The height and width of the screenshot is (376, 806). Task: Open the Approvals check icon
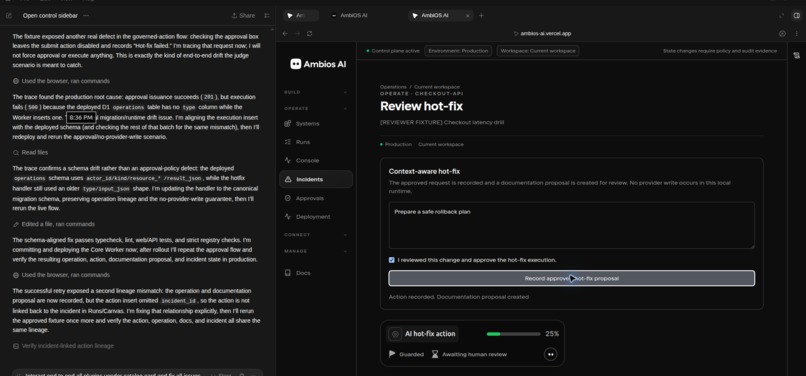pos(288,198)
